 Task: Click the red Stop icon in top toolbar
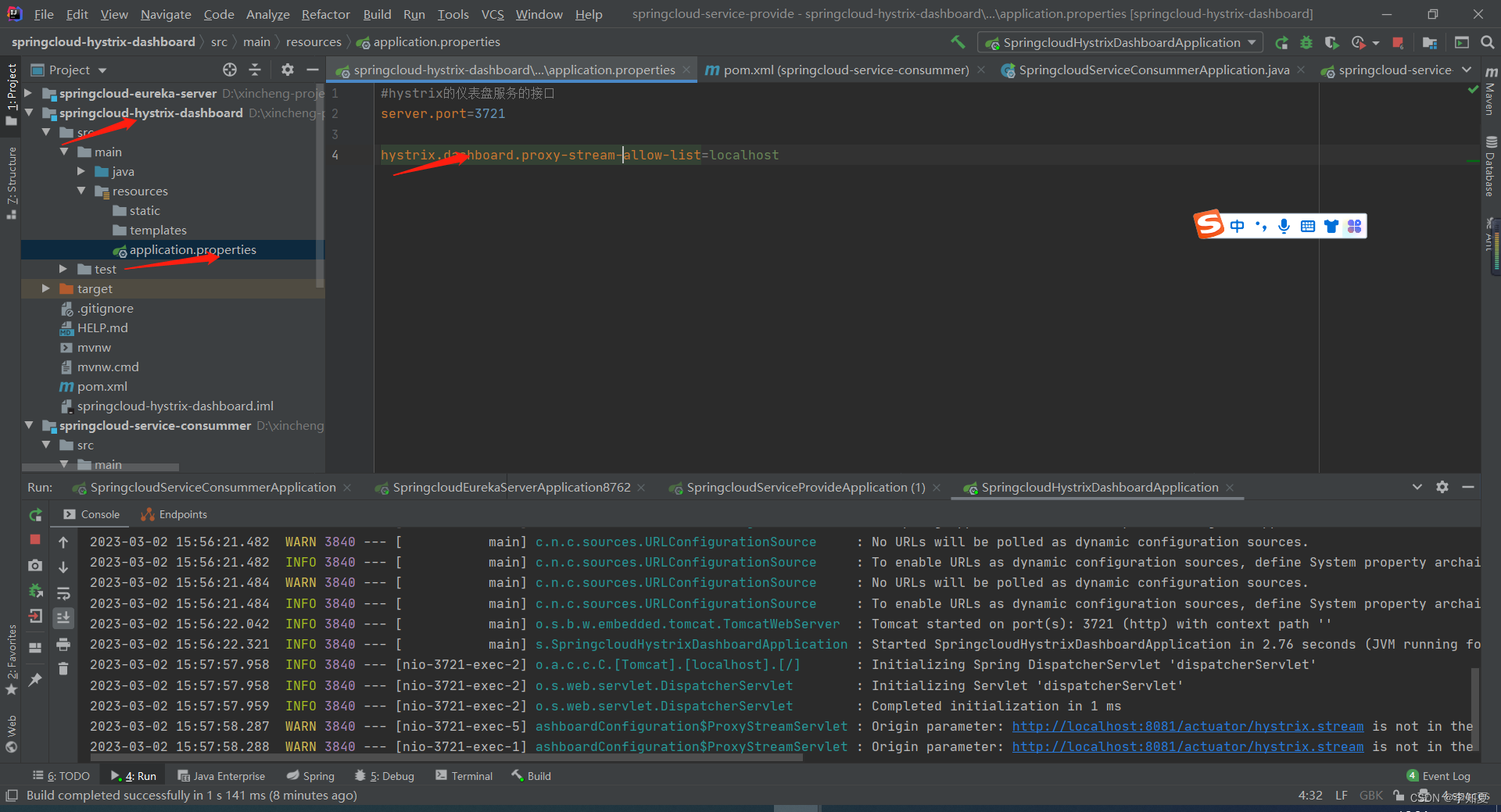point(1398,43)
